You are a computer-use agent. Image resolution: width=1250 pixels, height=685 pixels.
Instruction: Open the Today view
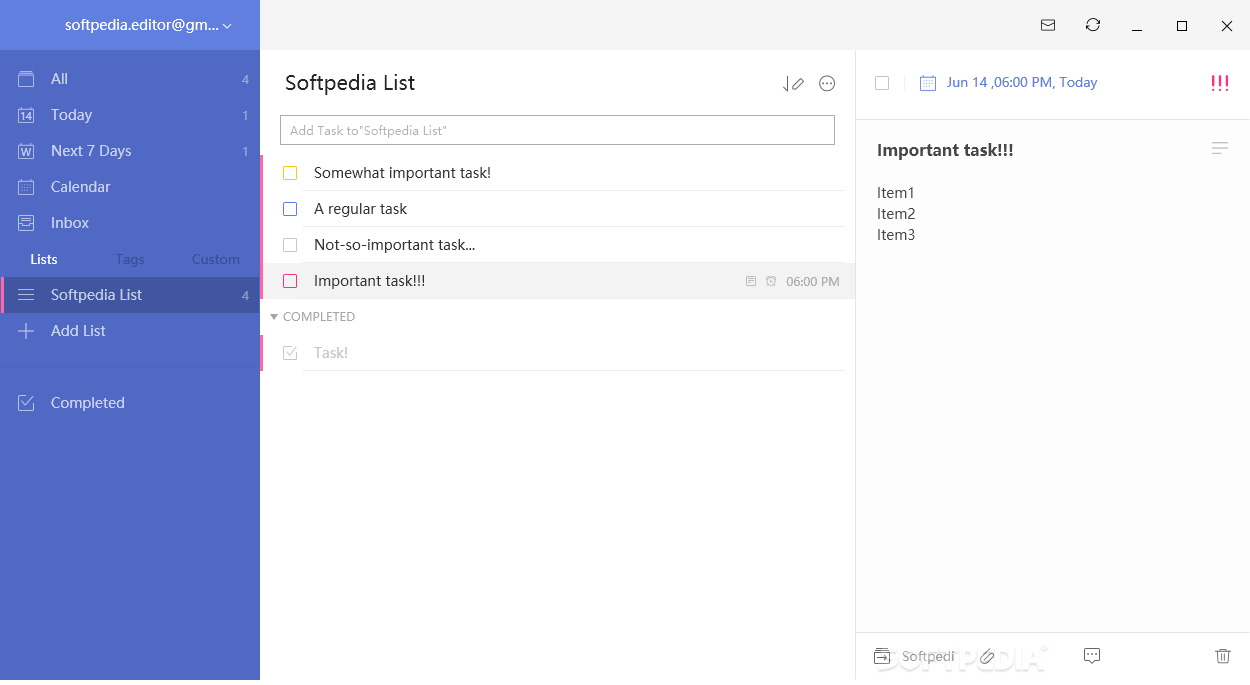tap(130, 115)
